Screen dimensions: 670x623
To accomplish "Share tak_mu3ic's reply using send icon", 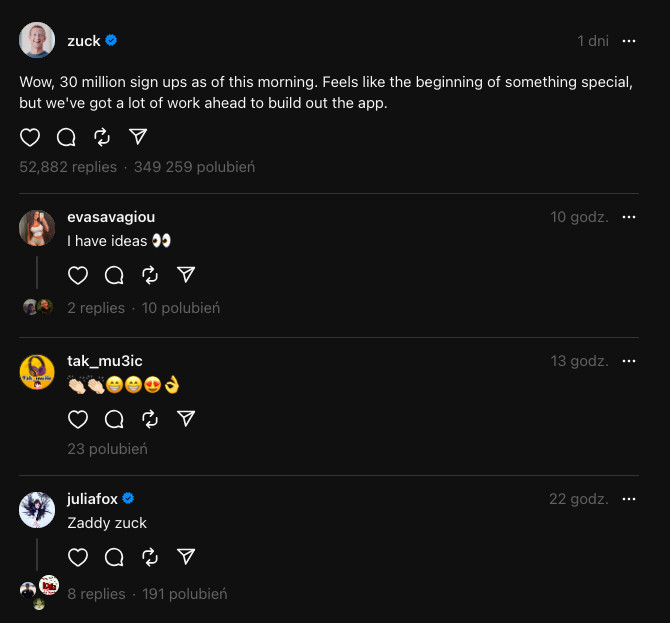I will click(186, 419).
